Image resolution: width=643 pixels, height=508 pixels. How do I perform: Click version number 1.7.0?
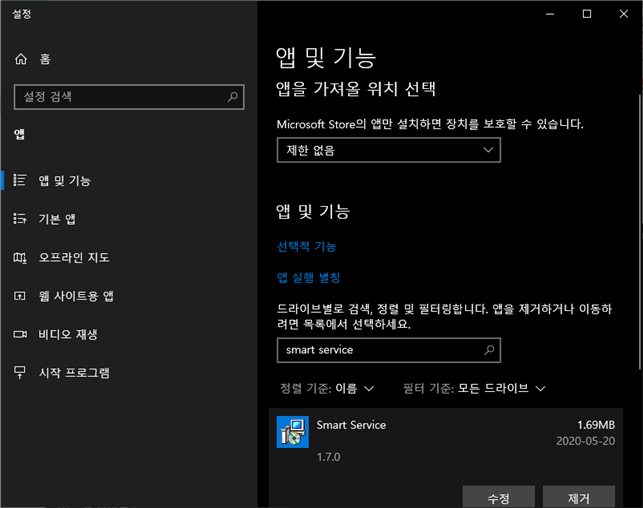tap(328, 457)
